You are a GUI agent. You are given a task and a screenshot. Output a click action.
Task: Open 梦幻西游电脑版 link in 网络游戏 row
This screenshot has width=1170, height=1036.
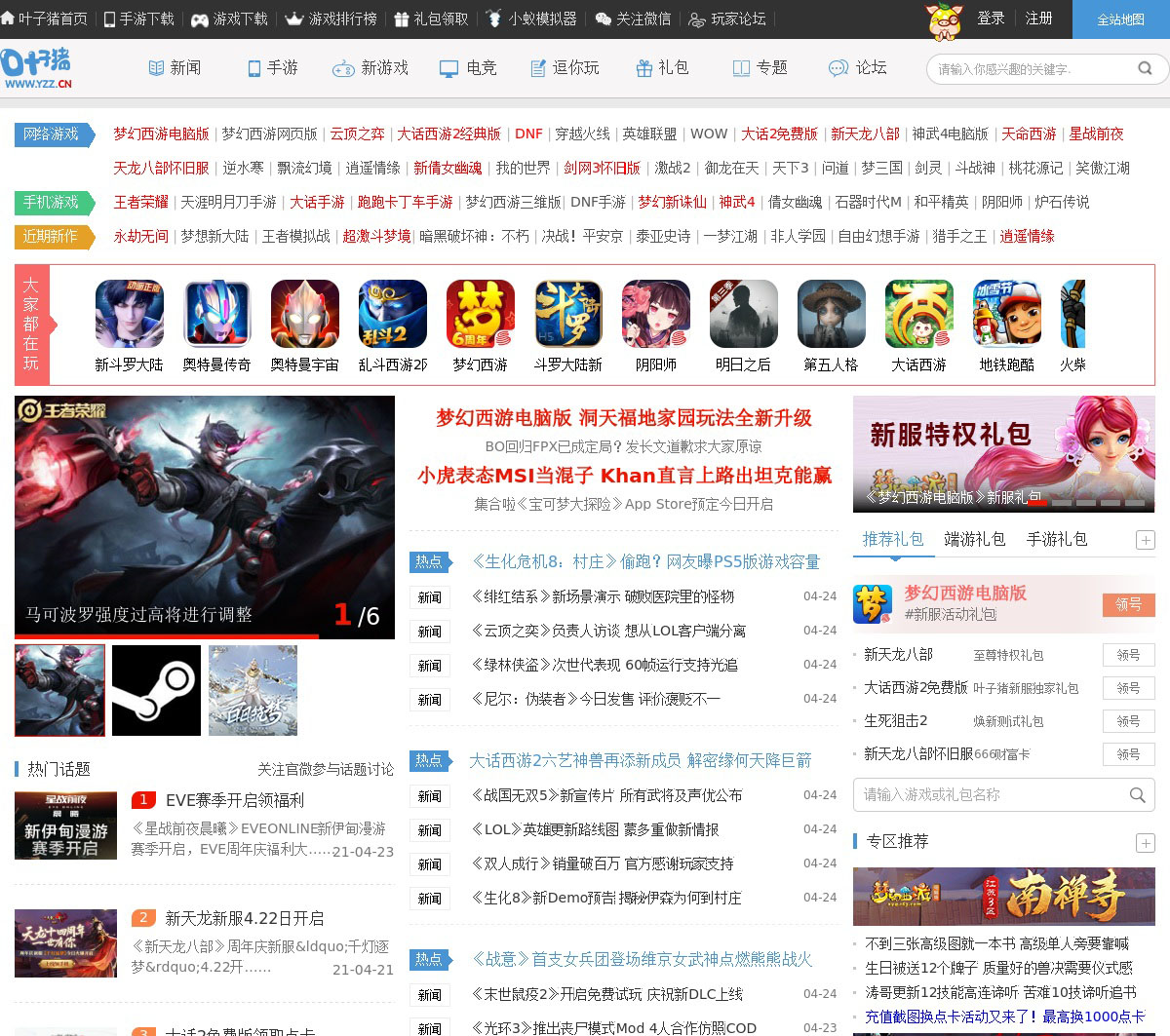tap(162, 134)
